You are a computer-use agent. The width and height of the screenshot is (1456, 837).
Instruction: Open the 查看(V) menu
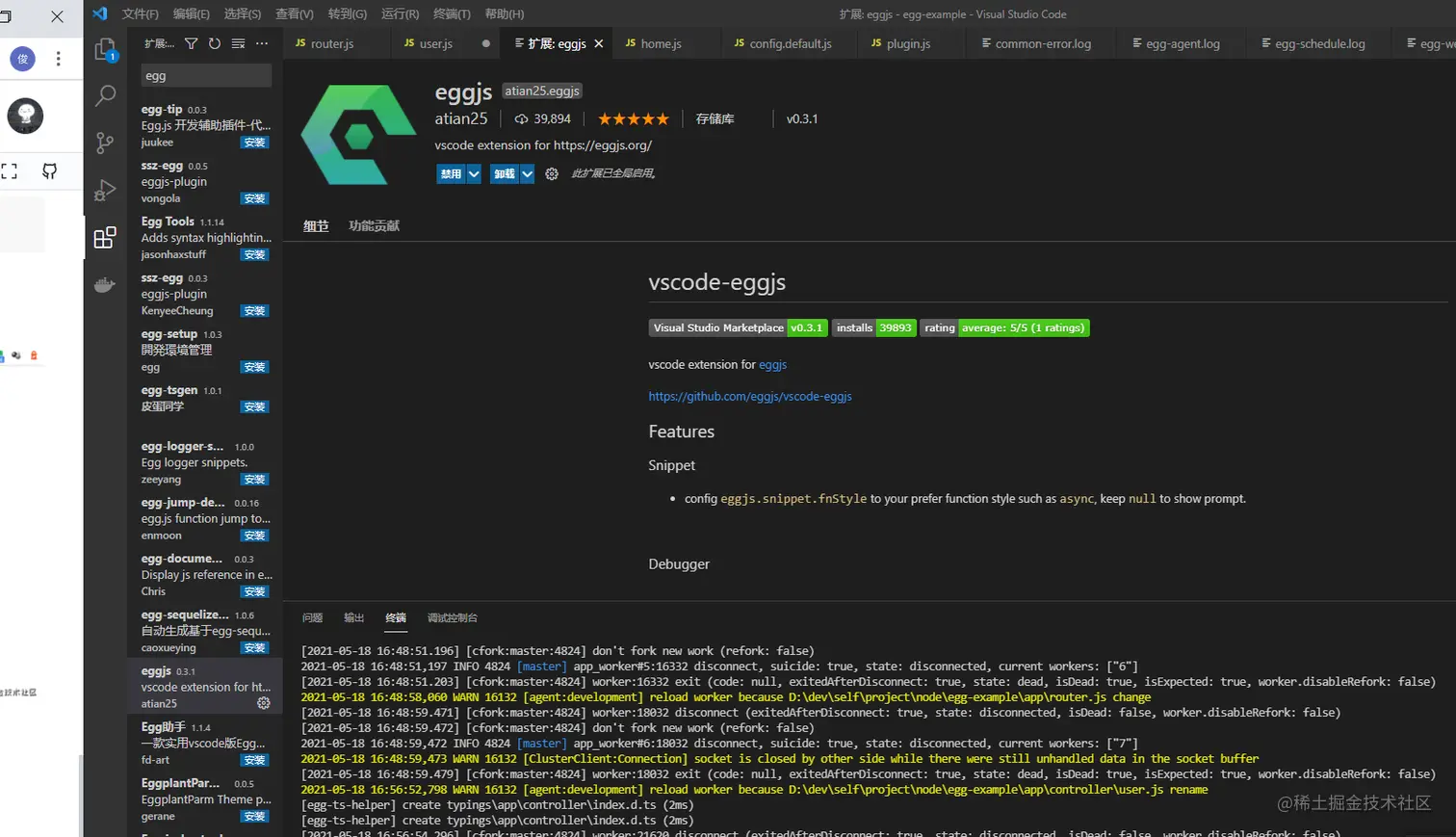pos(295,13)
